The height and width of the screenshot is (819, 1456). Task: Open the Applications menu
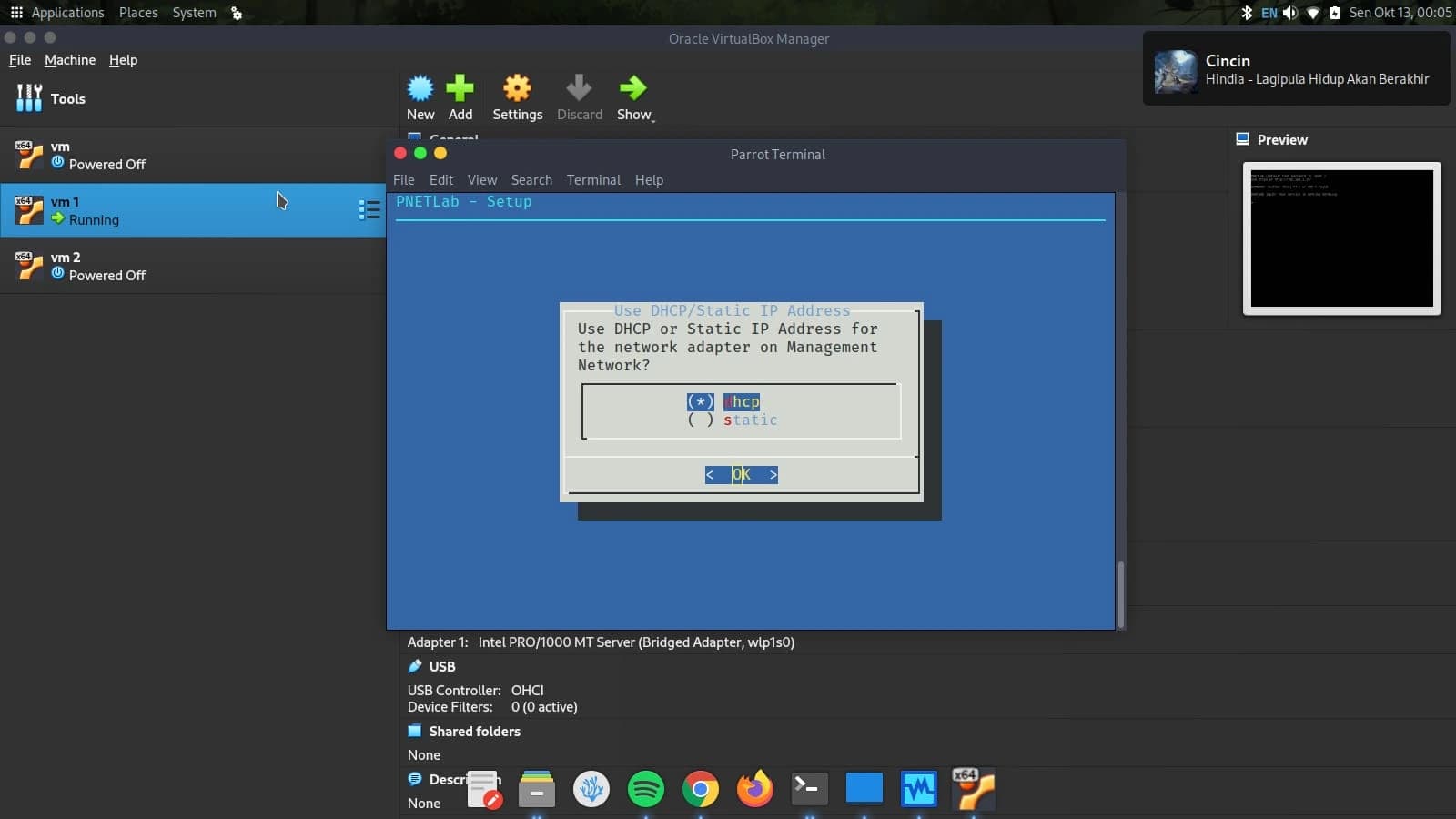point(66,12)
